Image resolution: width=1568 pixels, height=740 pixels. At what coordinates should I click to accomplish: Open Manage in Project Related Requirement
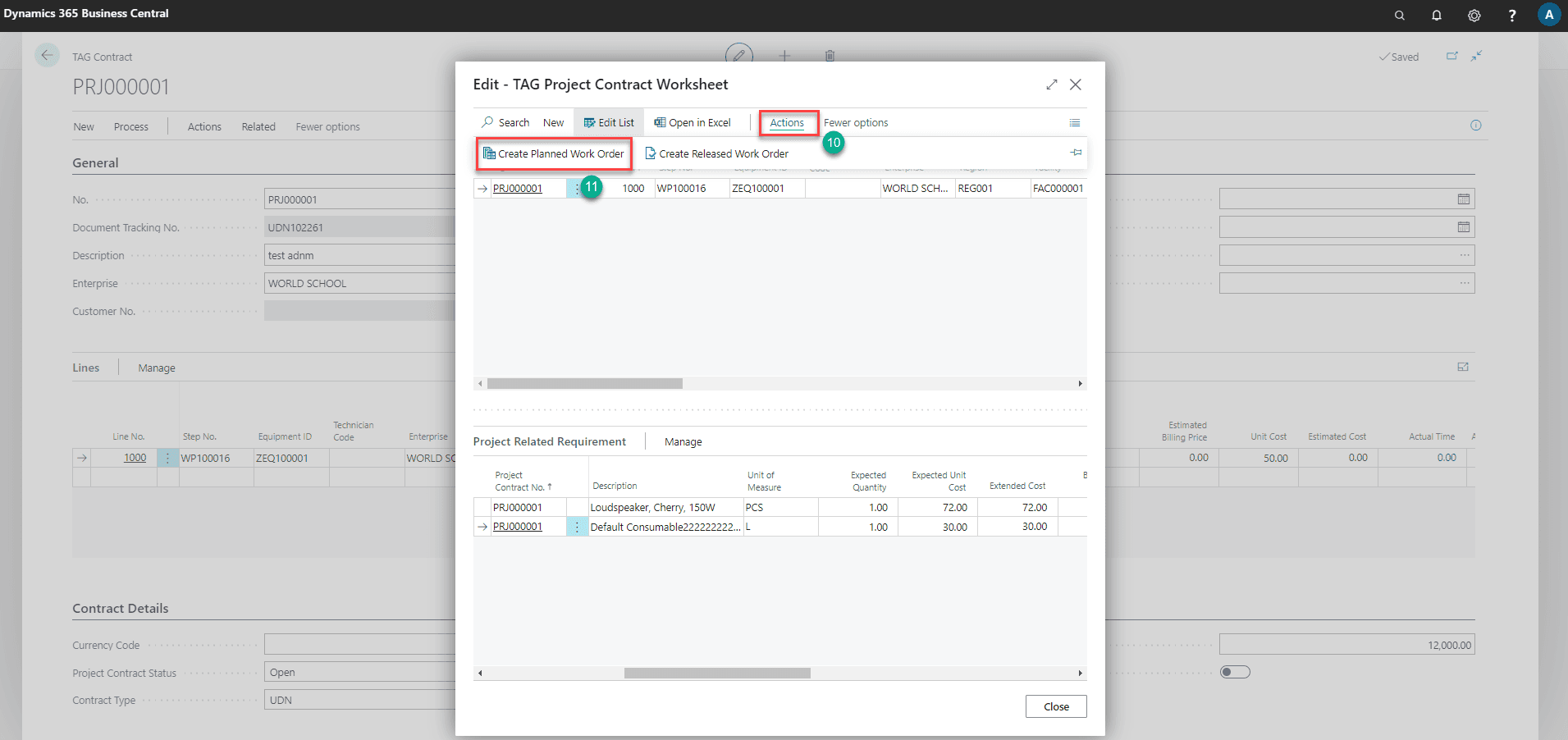click(x=683, y=442)
